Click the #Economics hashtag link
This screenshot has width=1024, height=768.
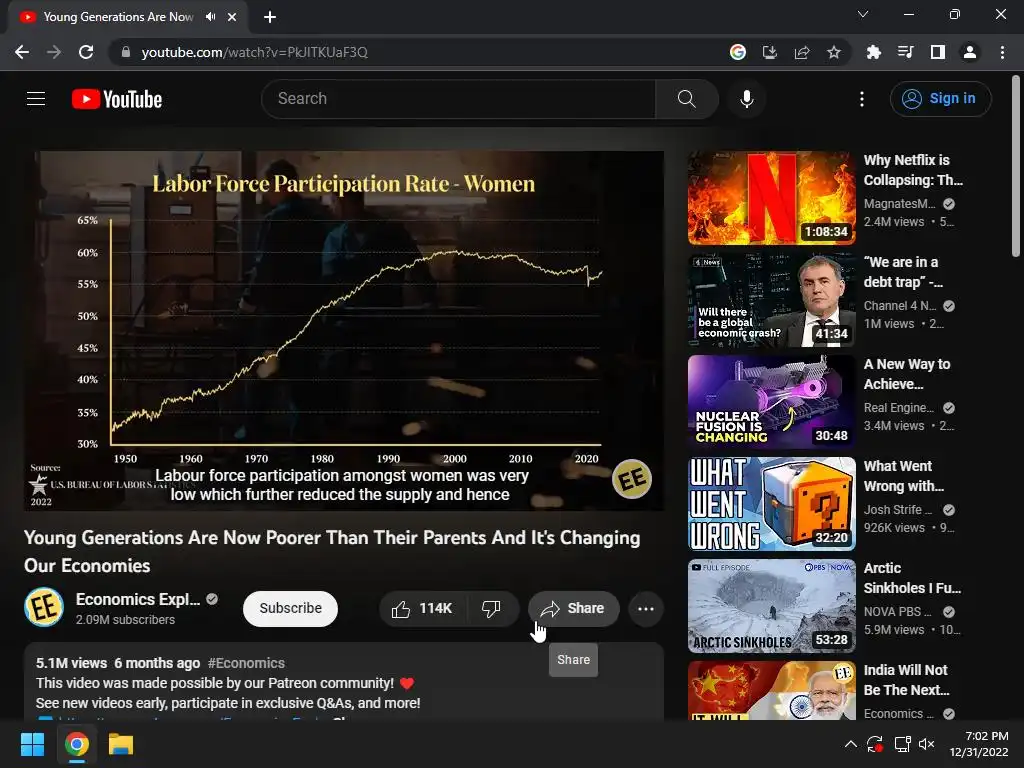tap(246, 663)
